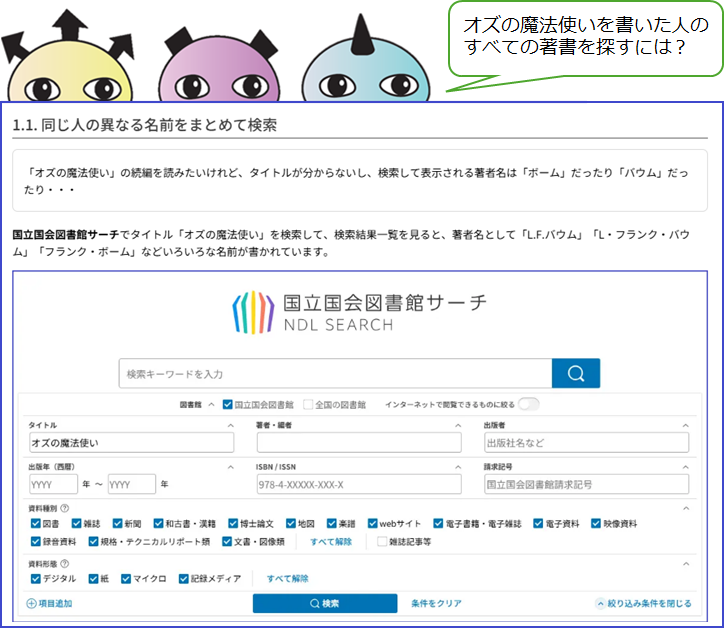The width and height of the screenshot is (724, 628).
Task: Collapse the 著者・編者 field chevron
Action: 458,425
